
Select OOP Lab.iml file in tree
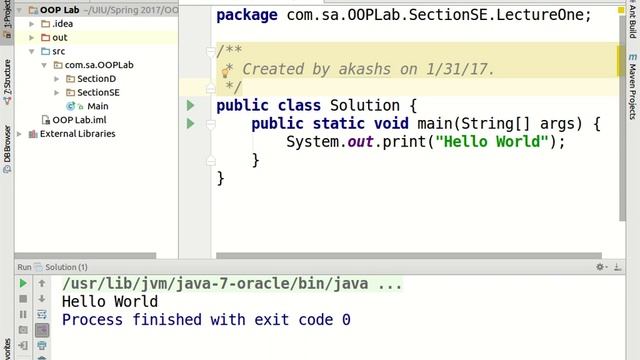(x=79, y=120)
